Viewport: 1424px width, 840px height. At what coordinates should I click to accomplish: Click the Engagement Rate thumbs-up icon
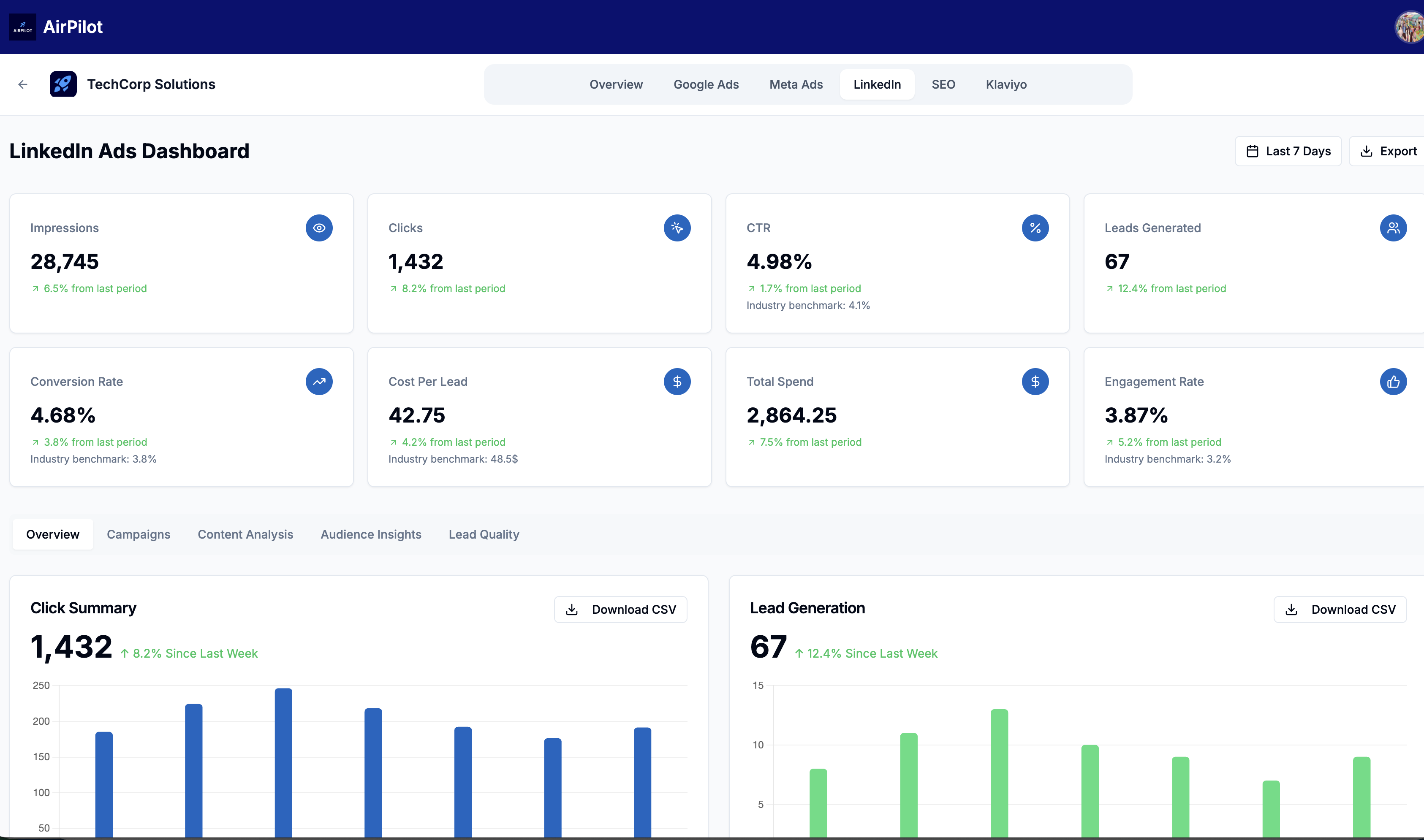pyautogui.click(x=1394, y=381)
